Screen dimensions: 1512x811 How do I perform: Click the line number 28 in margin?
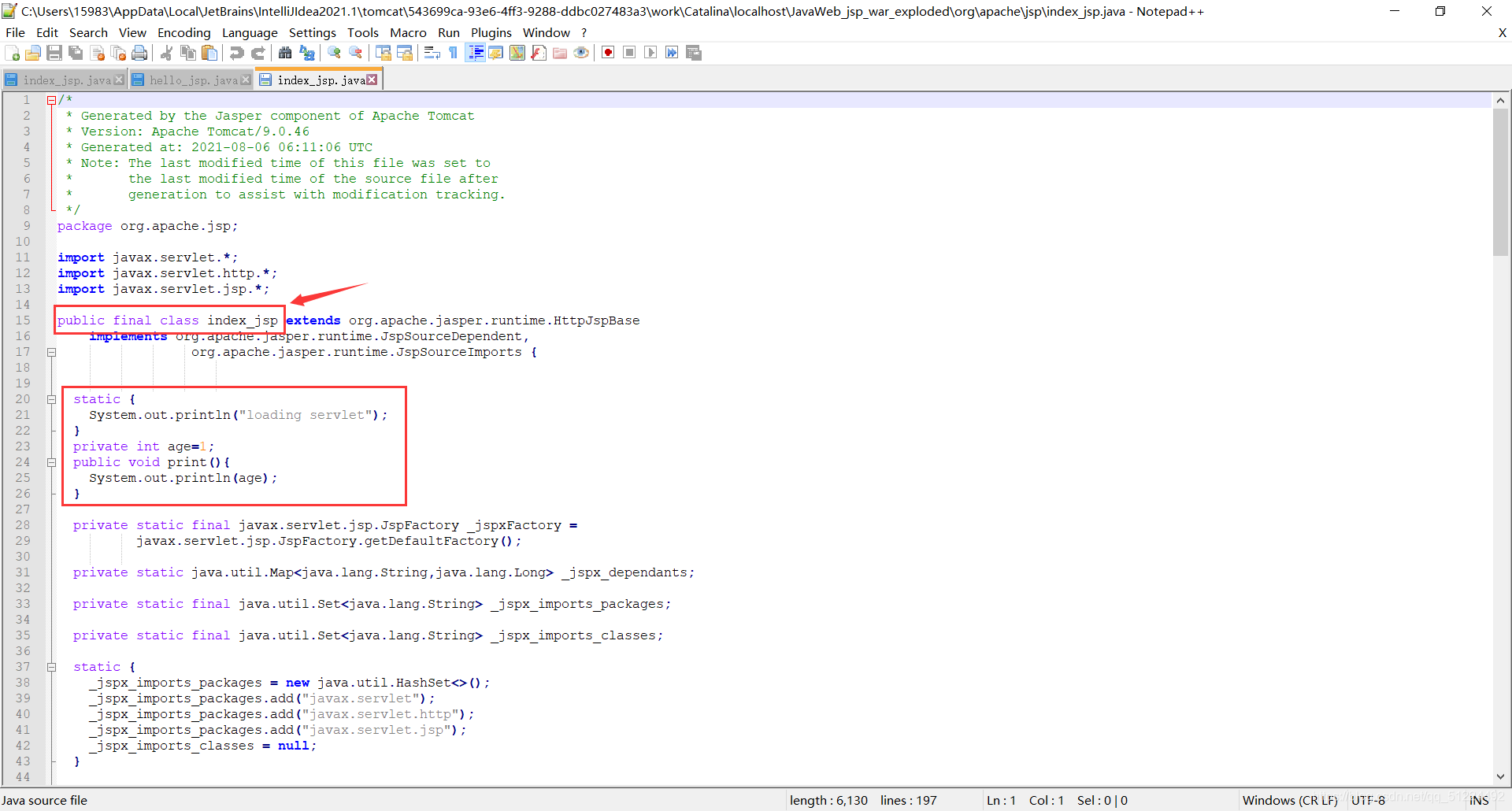click(23, 525)
